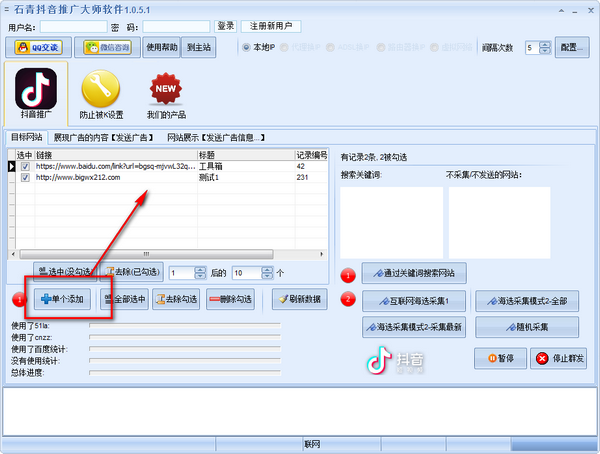This screenshot has height=454, width=600.
Task: Click record number 231 cell
Action: pyautogui.click(x=311, y=177)
